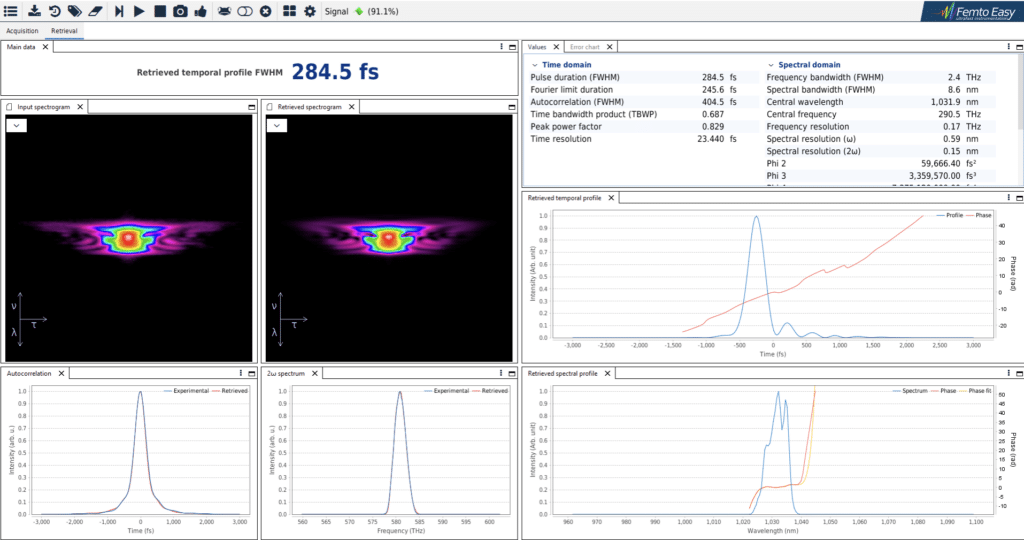Open settings gear icon
Viewport: 1024px width, 540px height.
tap(310, 11)
